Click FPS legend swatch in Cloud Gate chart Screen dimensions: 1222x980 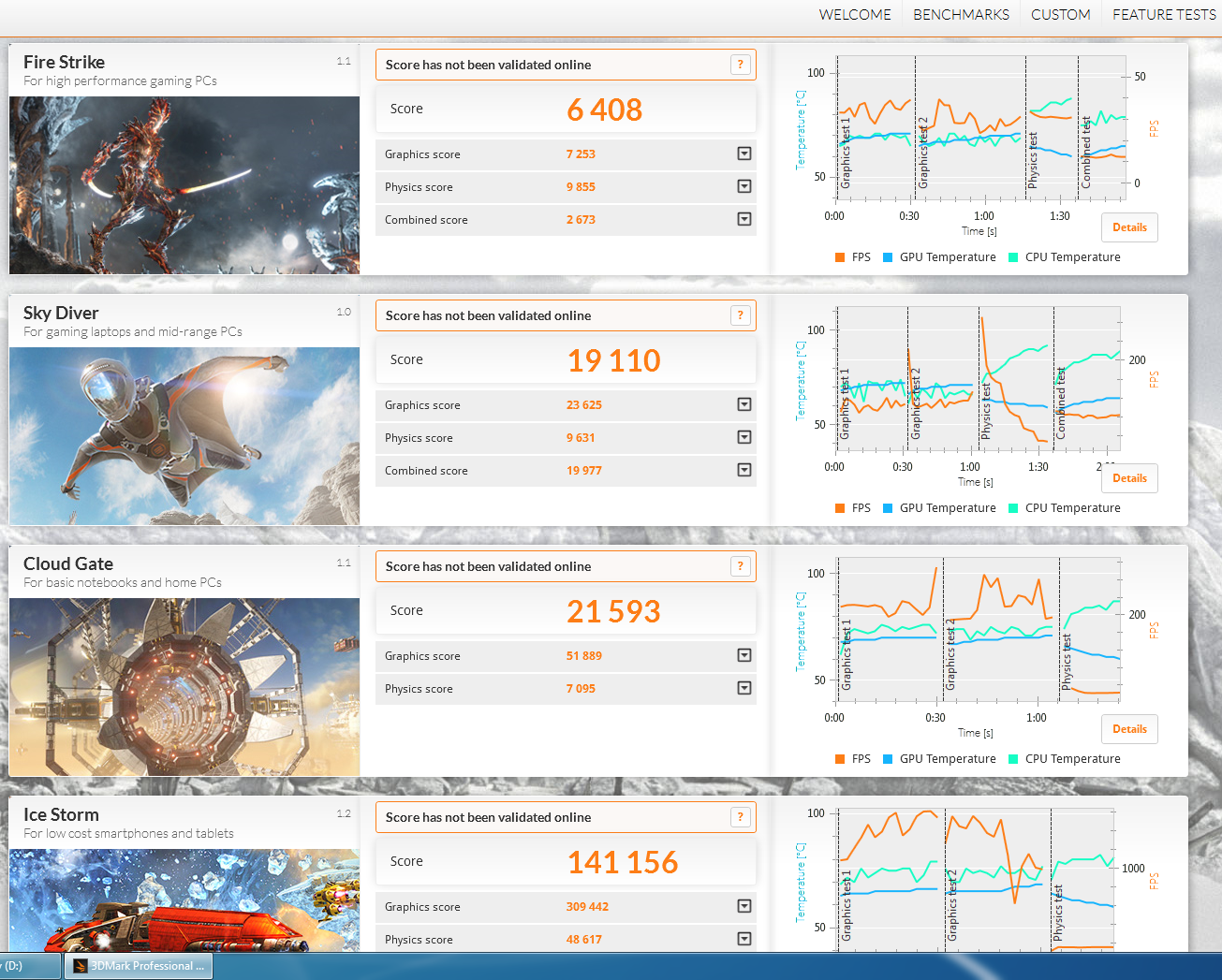(840, 759)
